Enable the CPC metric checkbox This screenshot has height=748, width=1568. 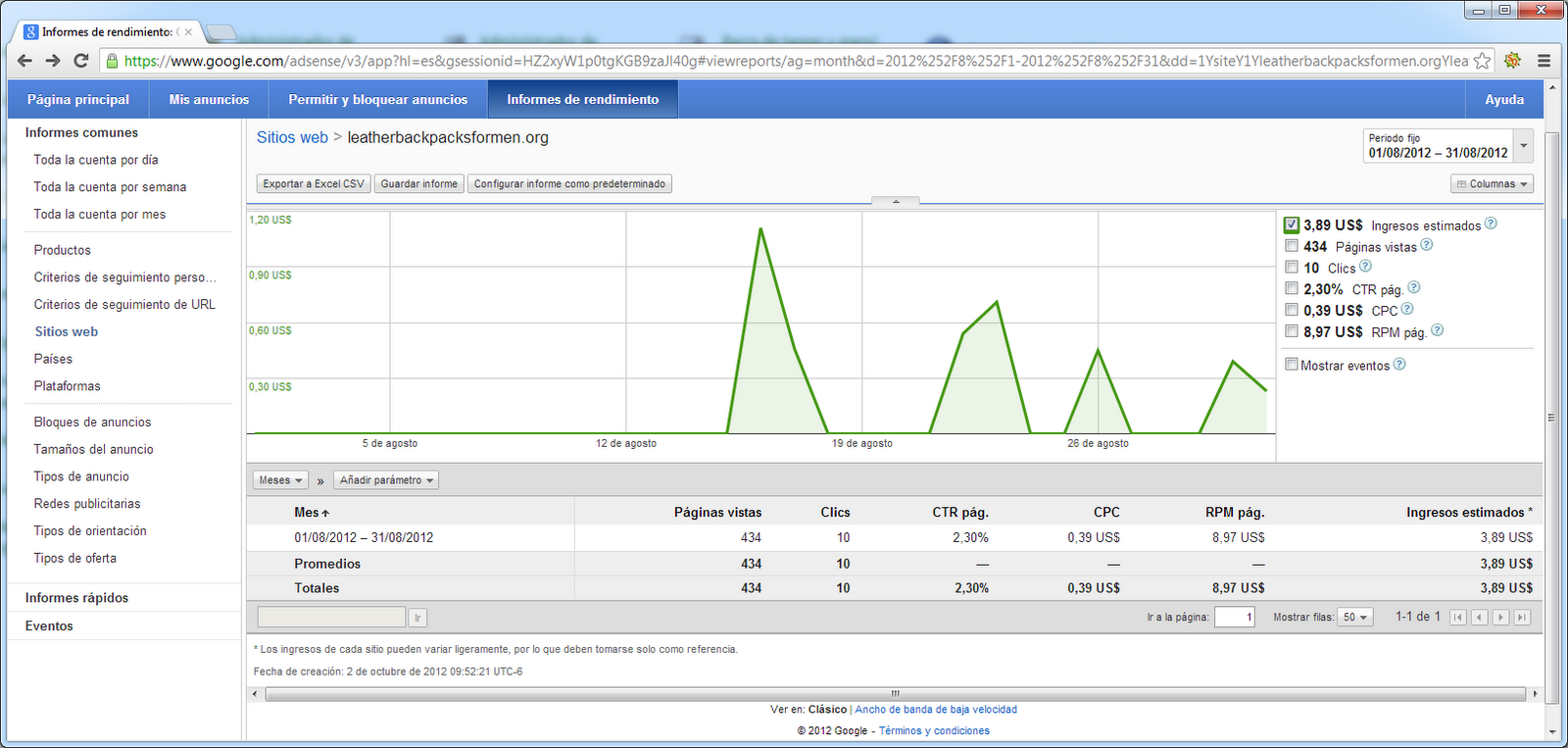click(x=1292, y=310)
